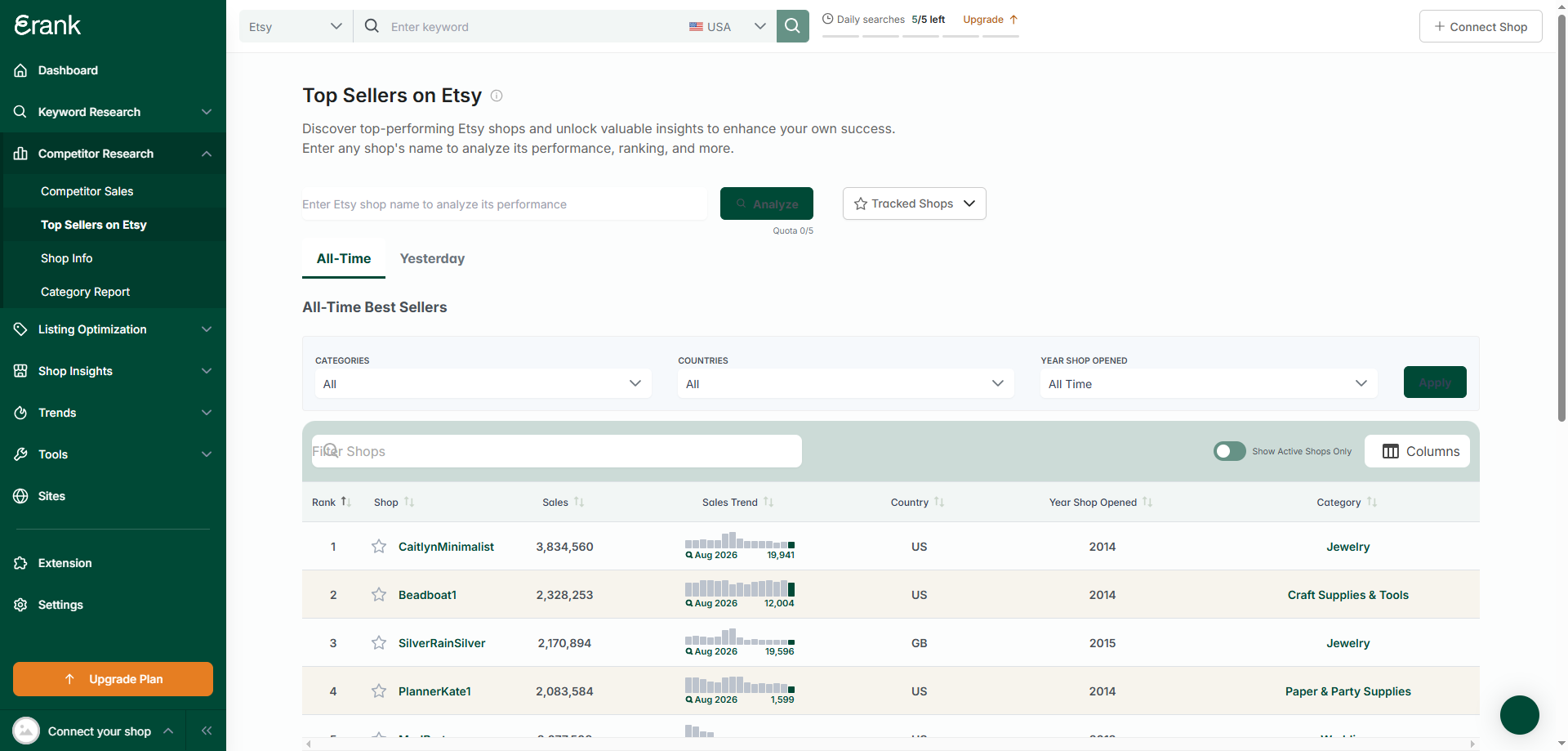The image size is (1568, 751).
Task: Star the PlannerKate1 shop
Action: click(379, 691)
